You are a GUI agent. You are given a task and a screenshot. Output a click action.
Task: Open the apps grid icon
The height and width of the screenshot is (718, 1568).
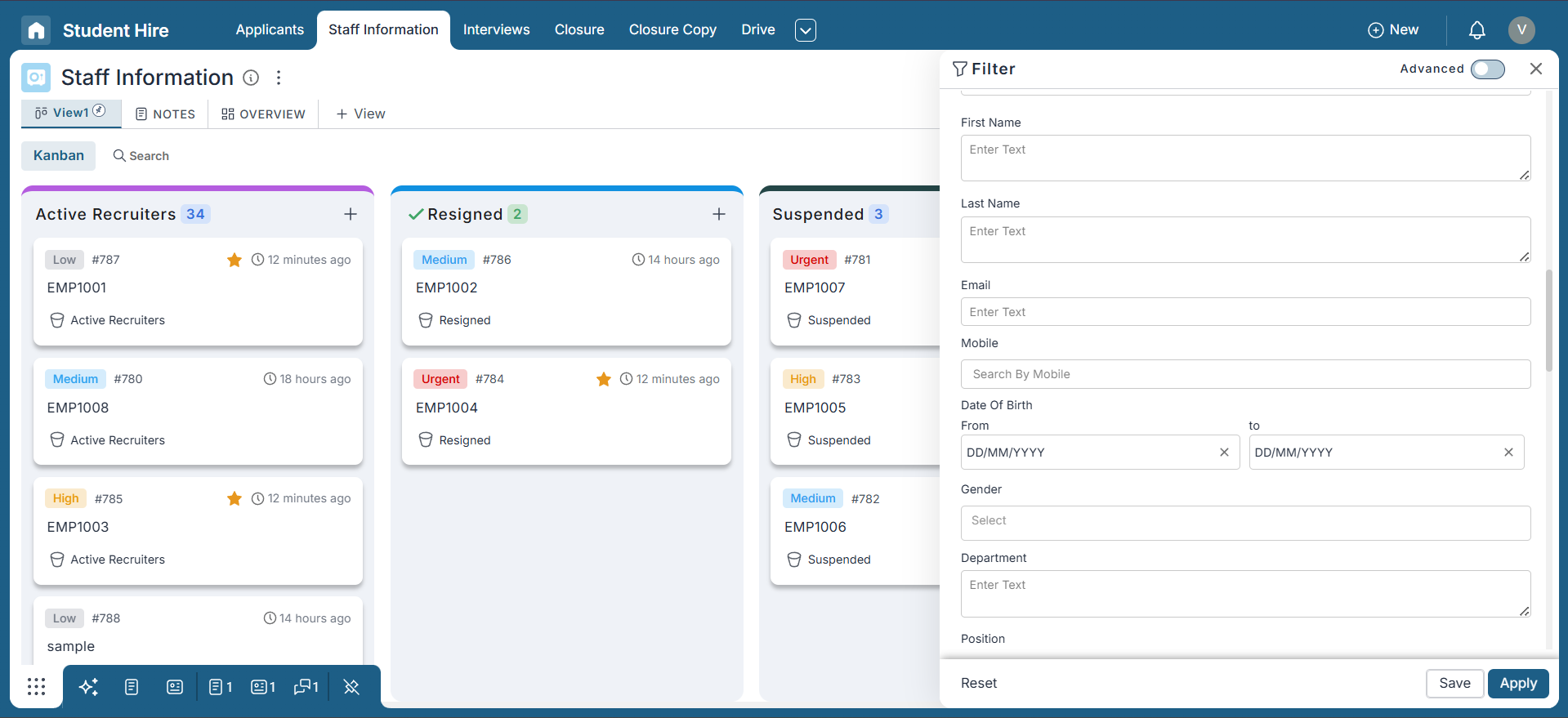(36, 686)
